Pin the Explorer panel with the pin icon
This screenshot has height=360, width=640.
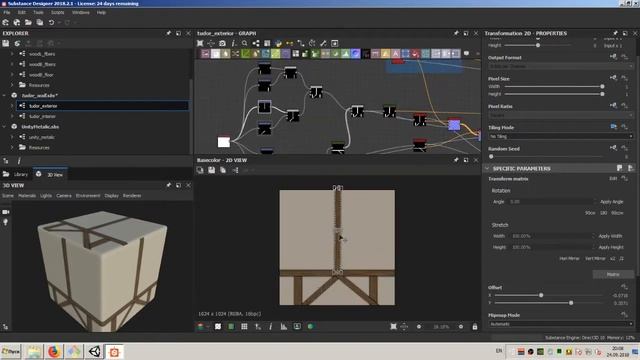pos(169,33)
